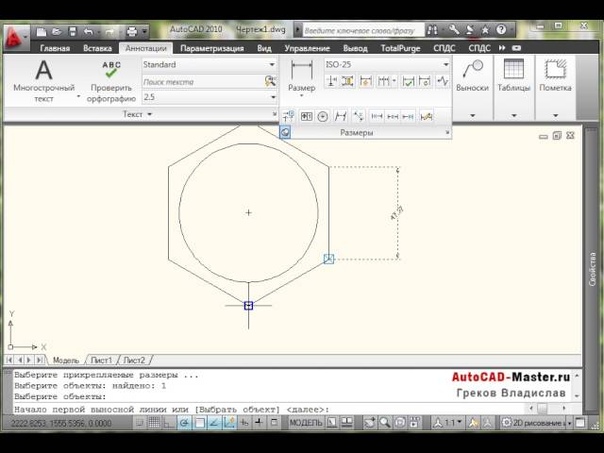The height and width of the screenshot is (453, 604).
Task: Create a new drawing via Quick Access
Action: [41, 32]
